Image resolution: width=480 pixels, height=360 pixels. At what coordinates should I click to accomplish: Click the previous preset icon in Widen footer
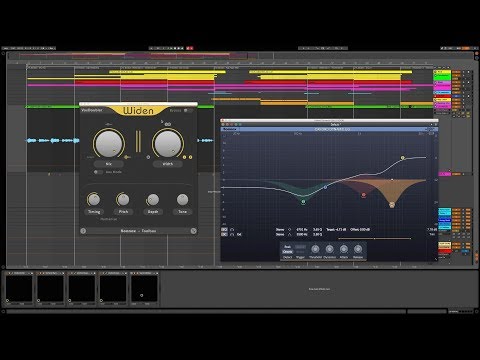[x=83, y=231]
